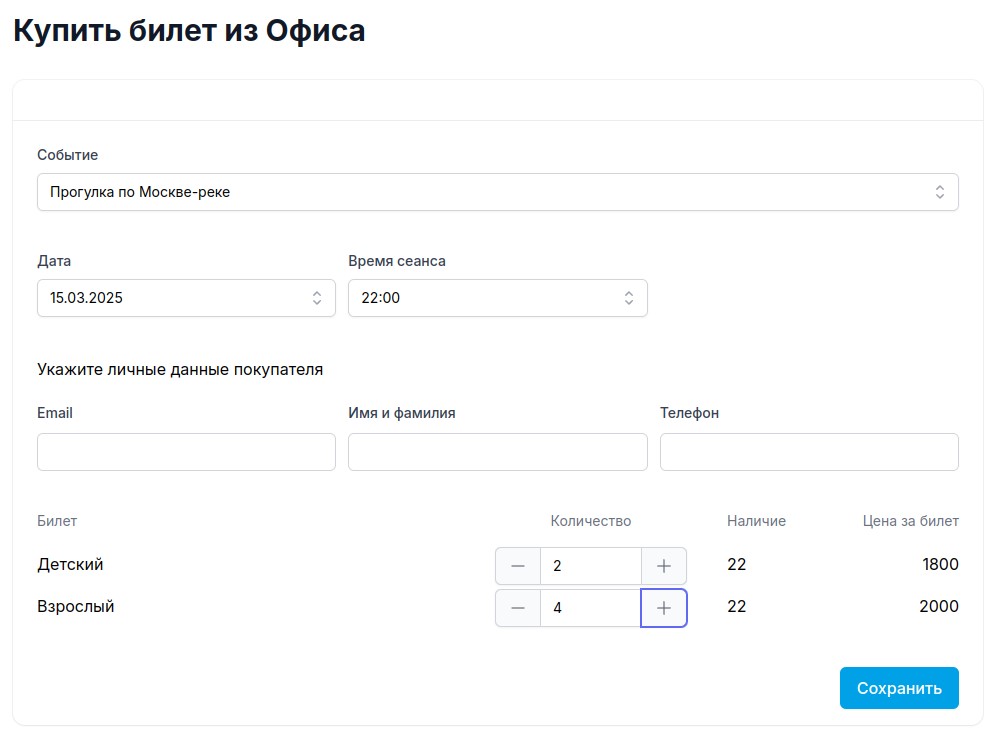Select the Взрослый quantity value showing 4

pos(590,607)
